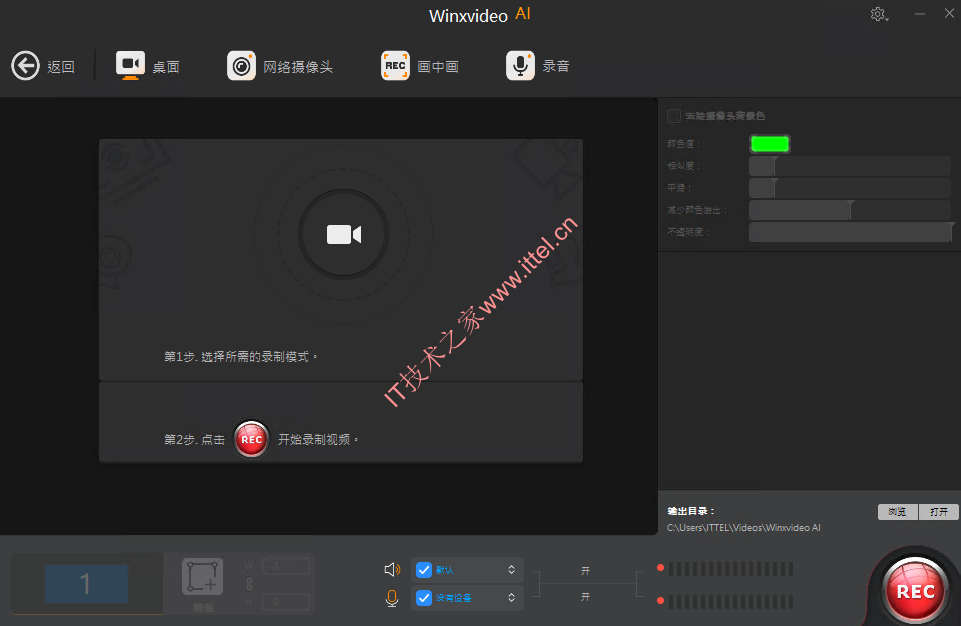
Task: Click the output path C:\Users\ITTEL\Videos\Winxvideo AI
Action: click(x=743, y=528)
